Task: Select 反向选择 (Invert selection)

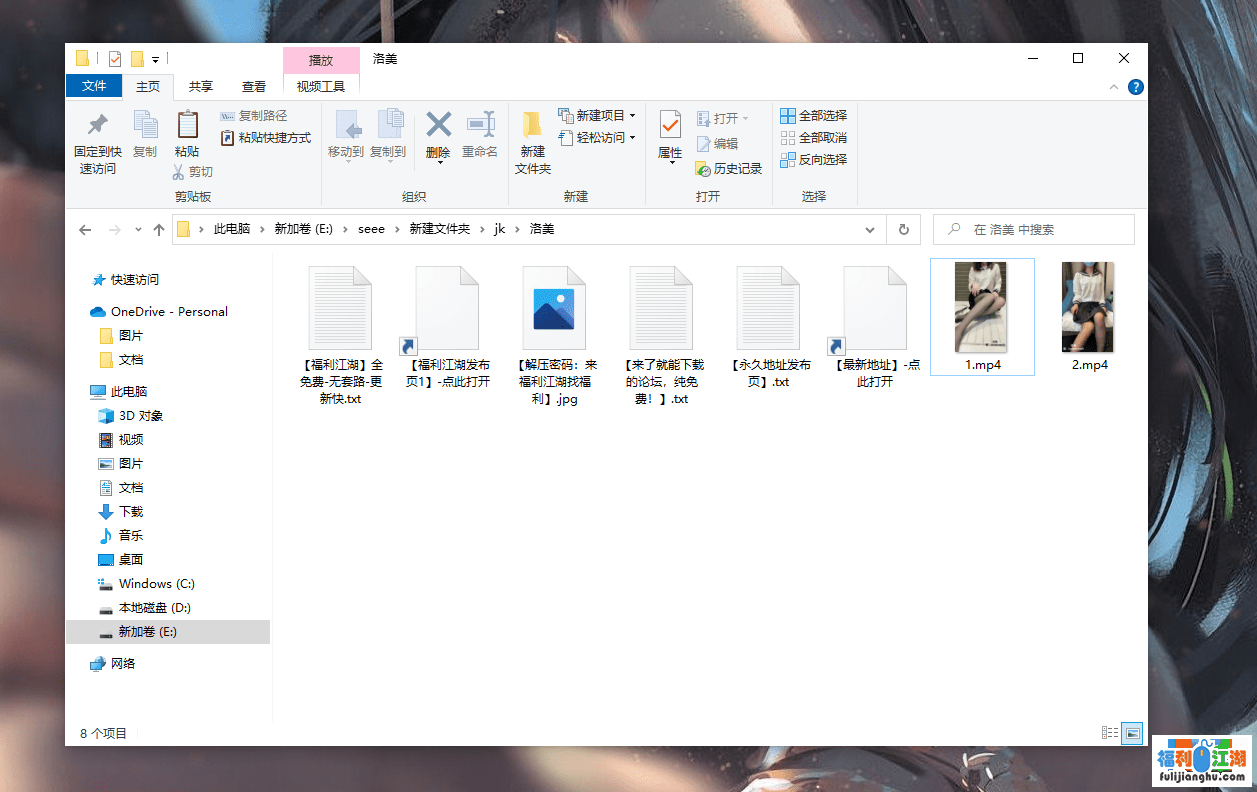Action: [814, 160]
